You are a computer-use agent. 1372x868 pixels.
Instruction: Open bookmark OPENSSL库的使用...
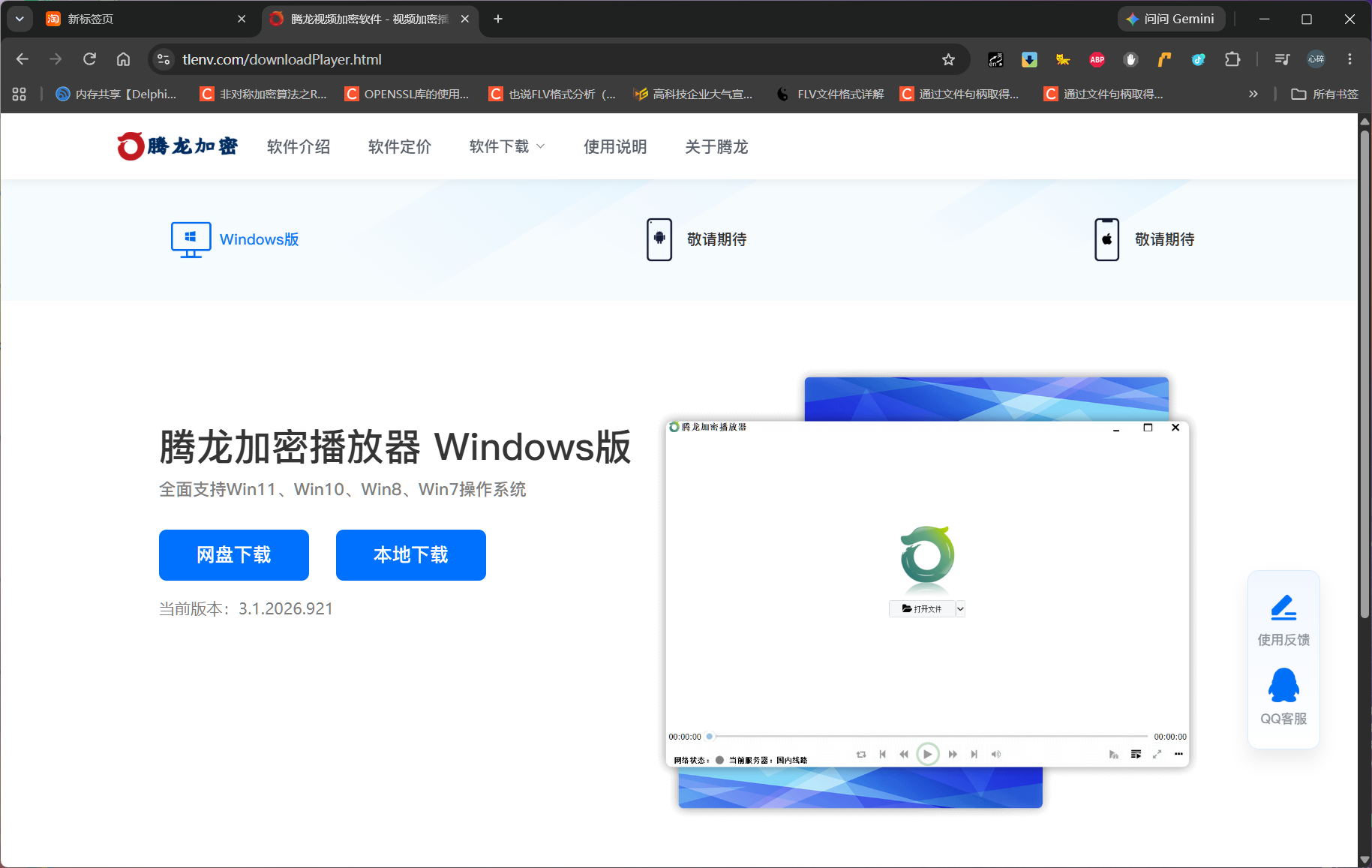point(407,94)
